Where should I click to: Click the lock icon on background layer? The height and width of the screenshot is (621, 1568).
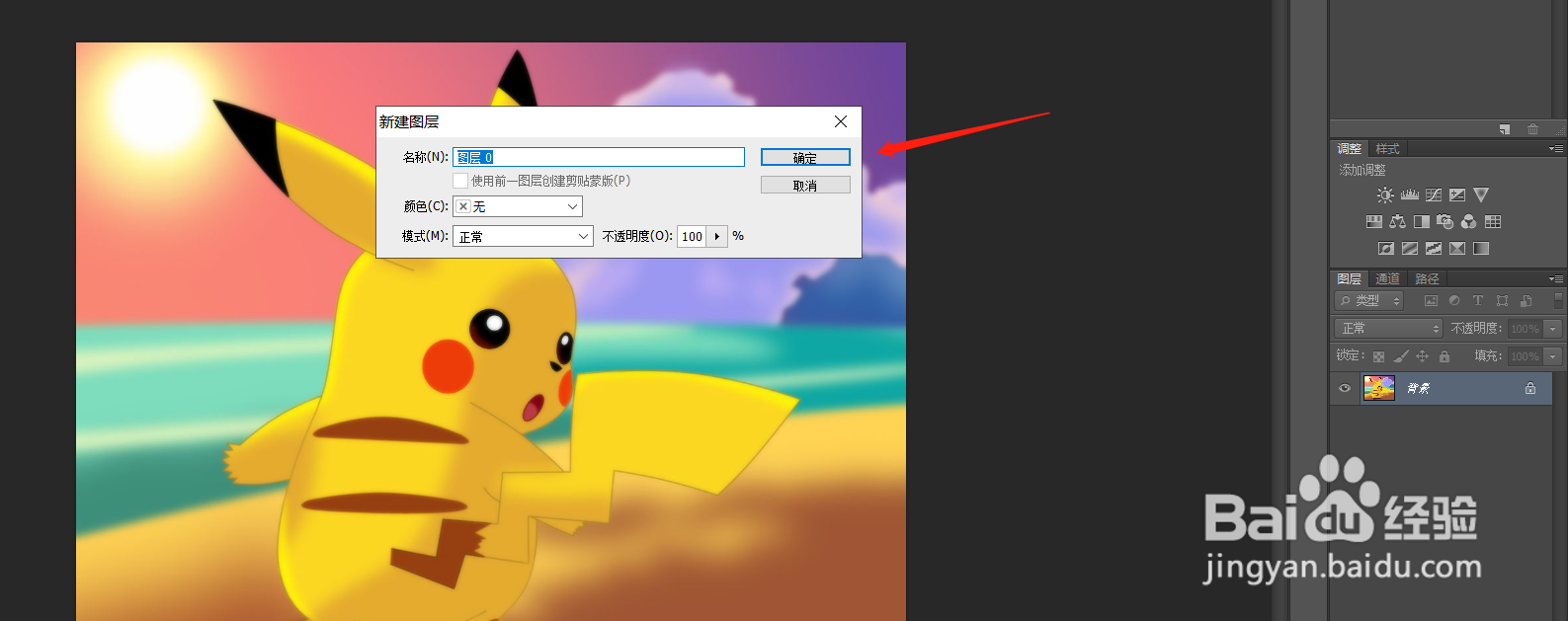click(1530, 389)
